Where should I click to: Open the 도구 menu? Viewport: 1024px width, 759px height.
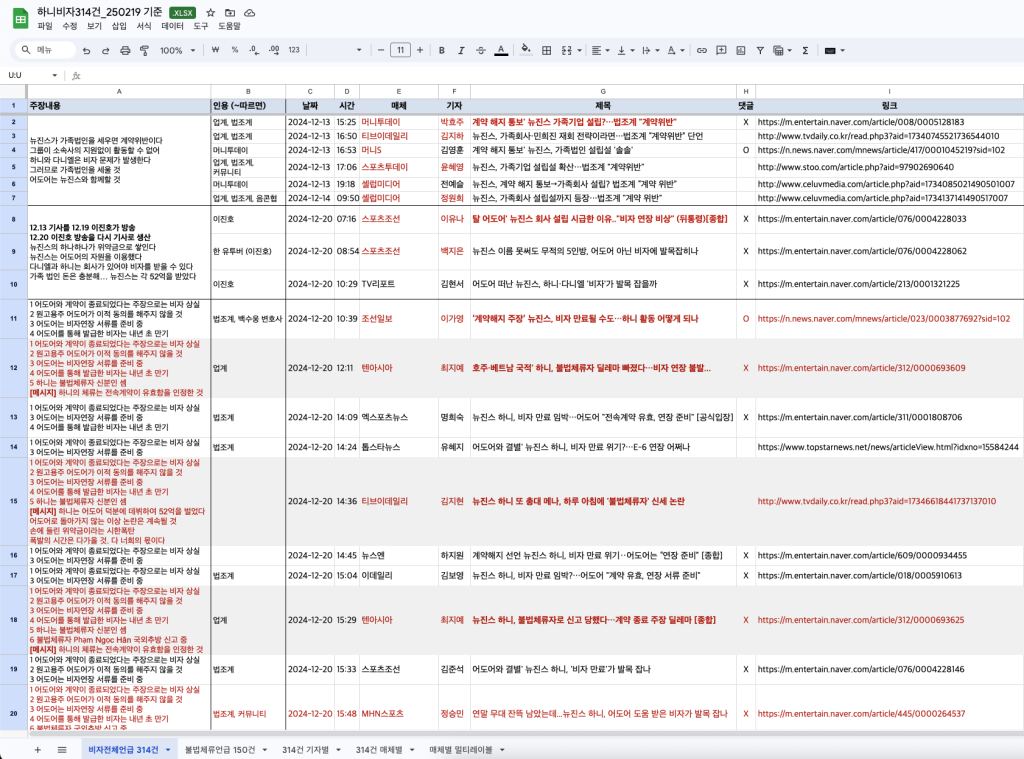click(200, 26)
